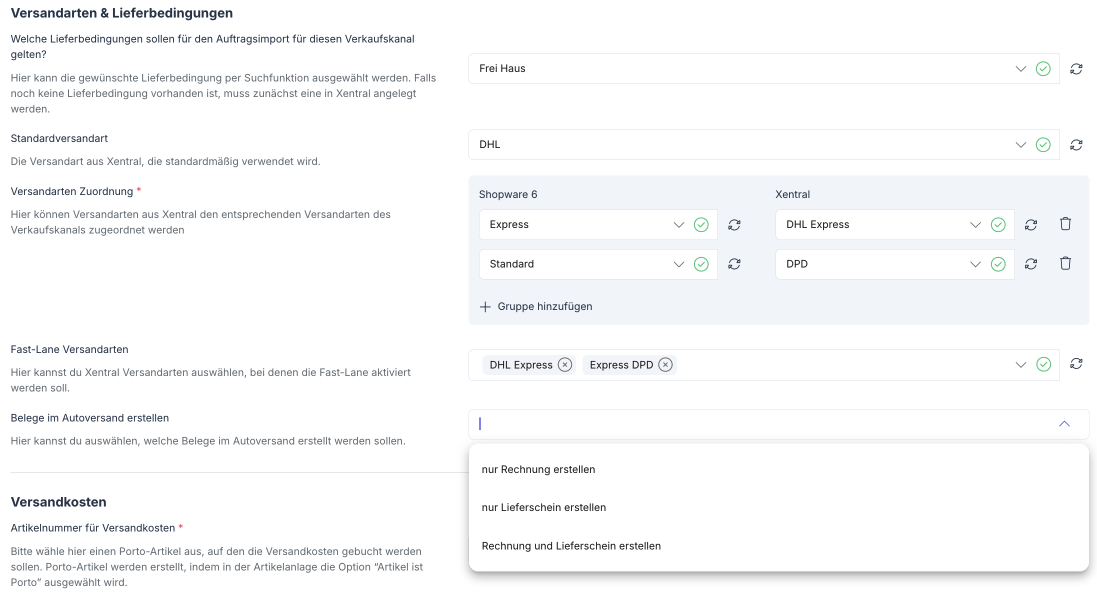Click the Standardversandart label
Image resolution: width=1097 pixels, height=595 pixels.
pos(59,139)
